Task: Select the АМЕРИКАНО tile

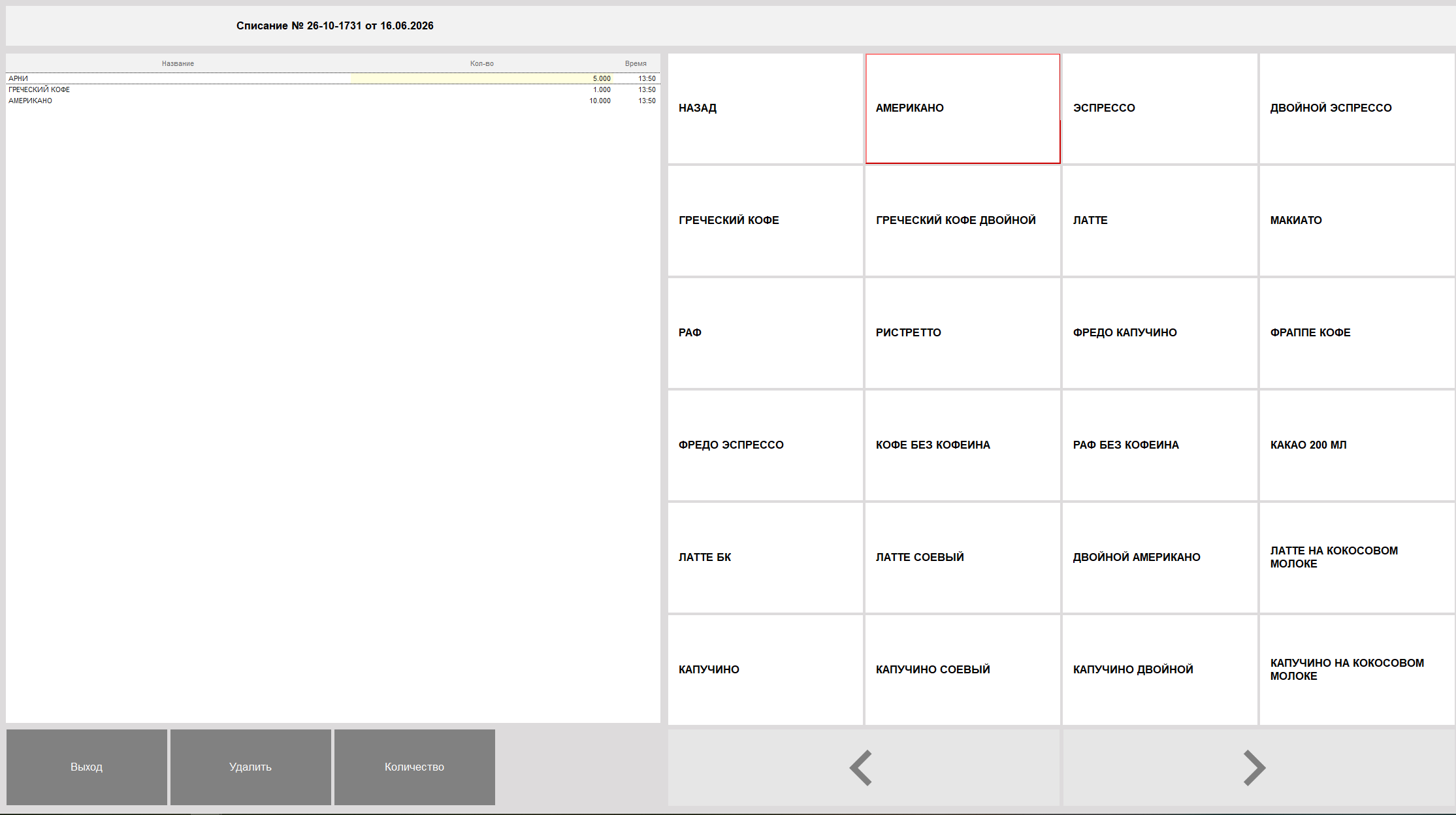Action: (962, 108)
